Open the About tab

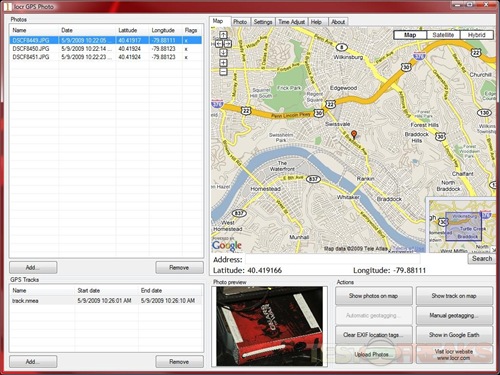tap(338, 22)
